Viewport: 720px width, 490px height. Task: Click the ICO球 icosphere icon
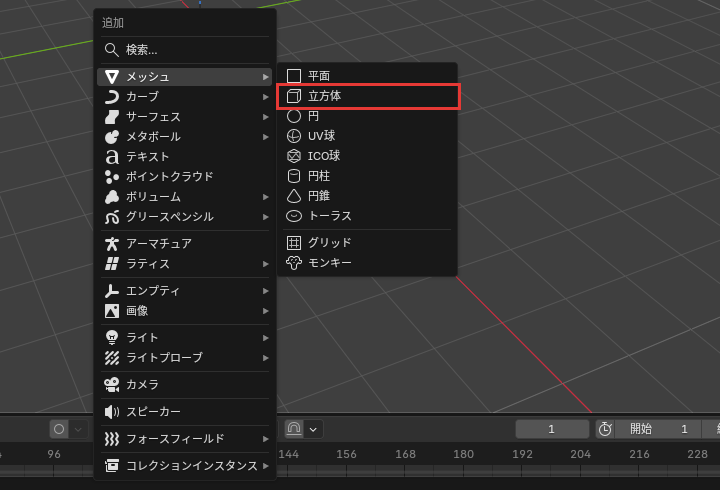(294, 156)
